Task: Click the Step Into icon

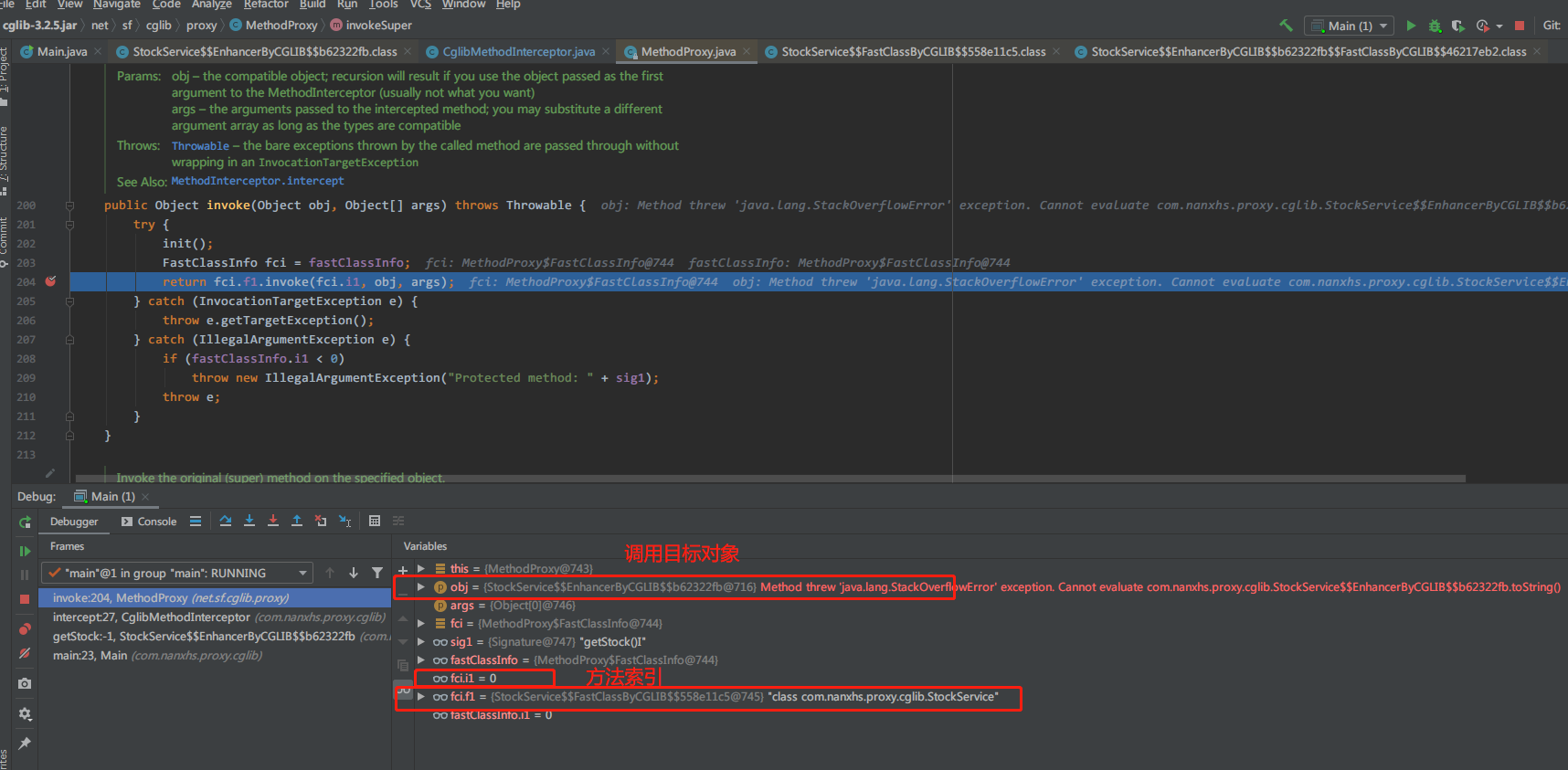Action: (x=249, y=521)
